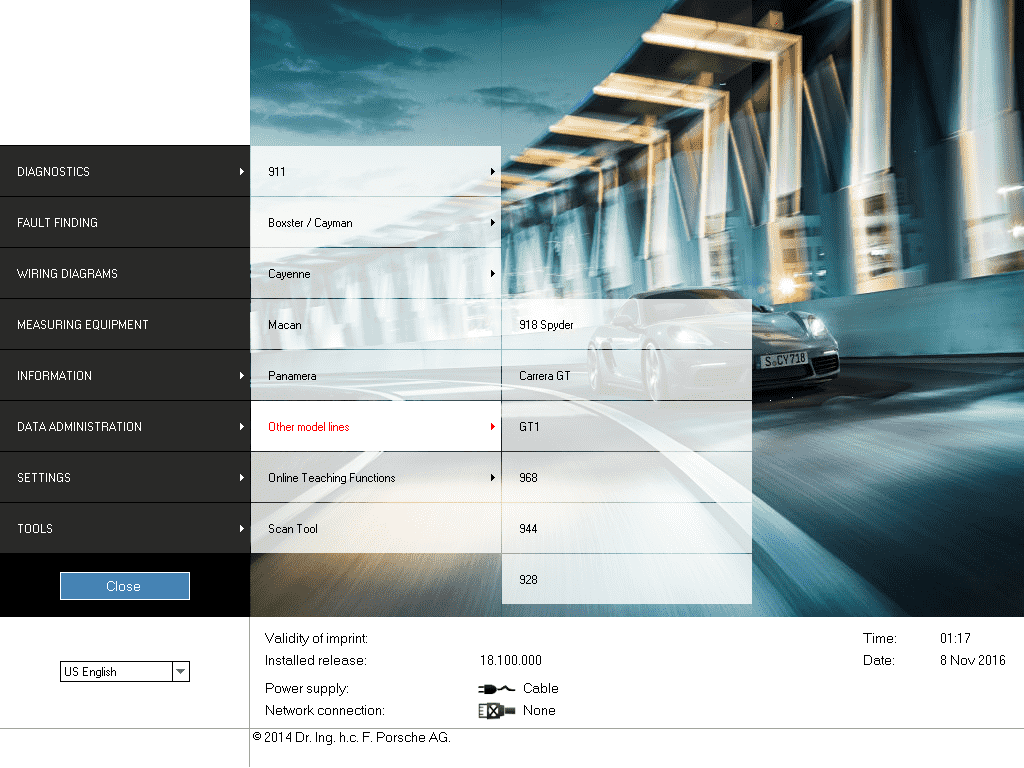
Task: Click the network connection status icon
Action: pyautogui.click(x=496, y=710)
